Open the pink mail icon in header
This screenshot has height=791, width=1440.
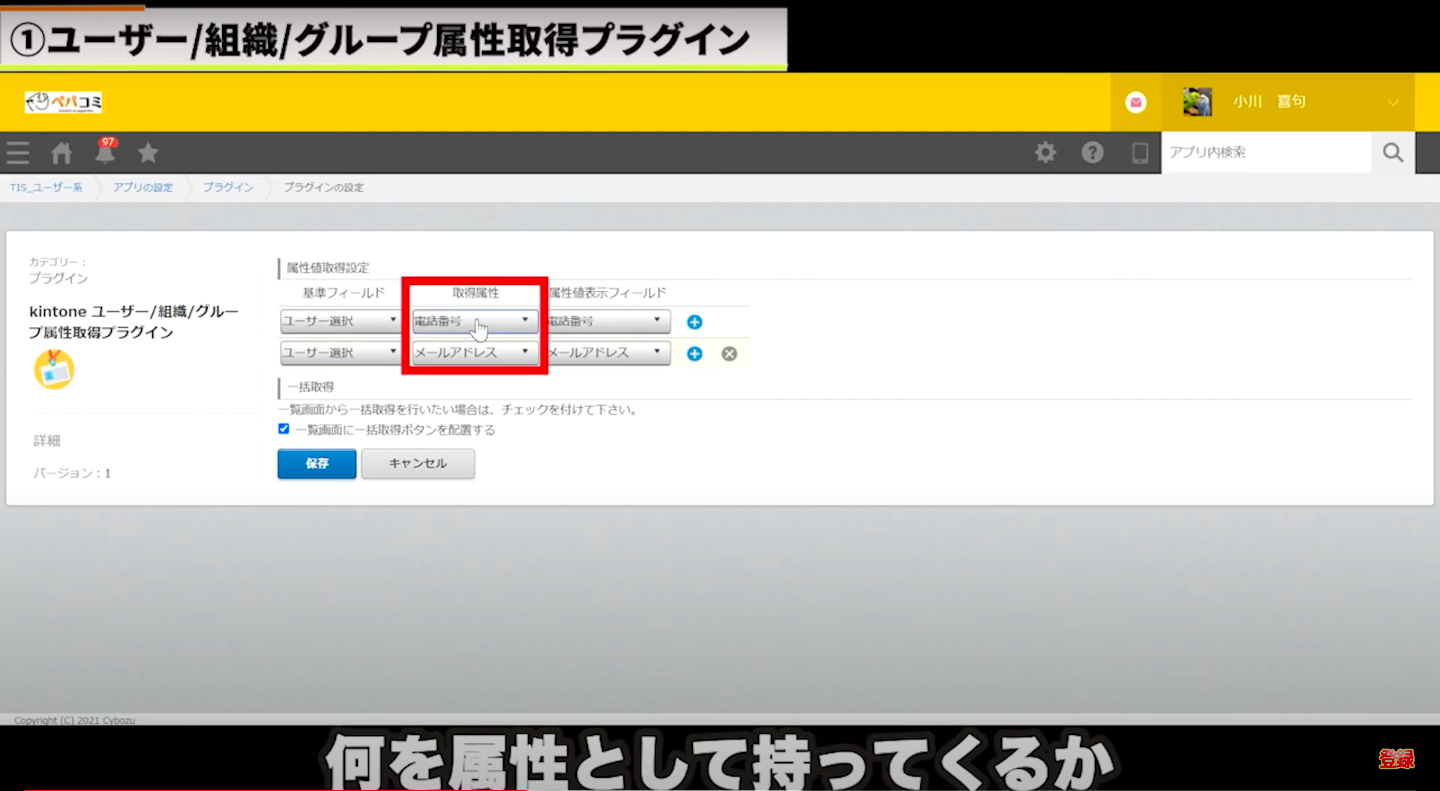click(x=1135, y=102)
